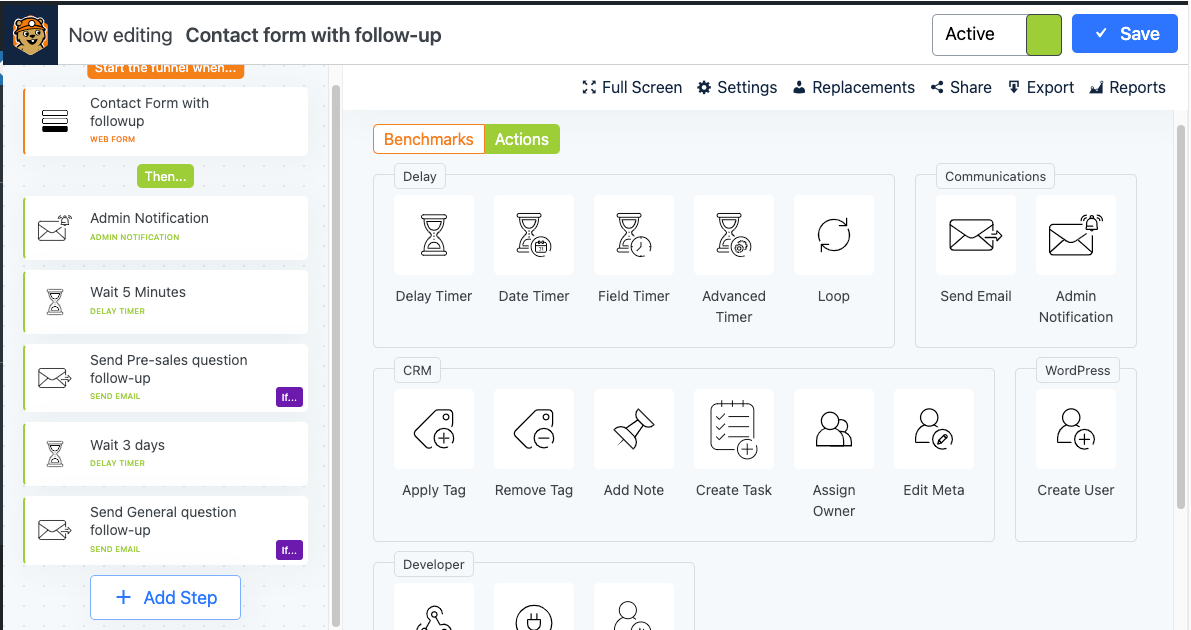Click the hourglass icon on Wait 5 Minutes step

pyautogui.click(x=55, y=302)
